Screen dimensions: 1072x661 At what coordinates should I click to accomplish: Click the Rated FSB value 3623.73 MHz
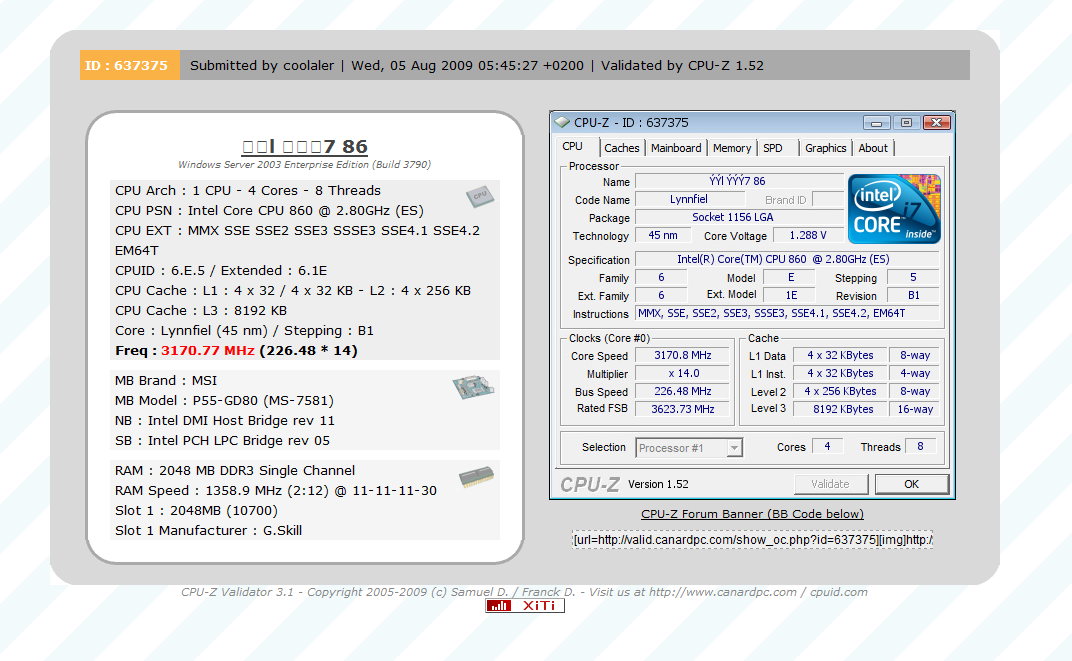coord(682,409)
